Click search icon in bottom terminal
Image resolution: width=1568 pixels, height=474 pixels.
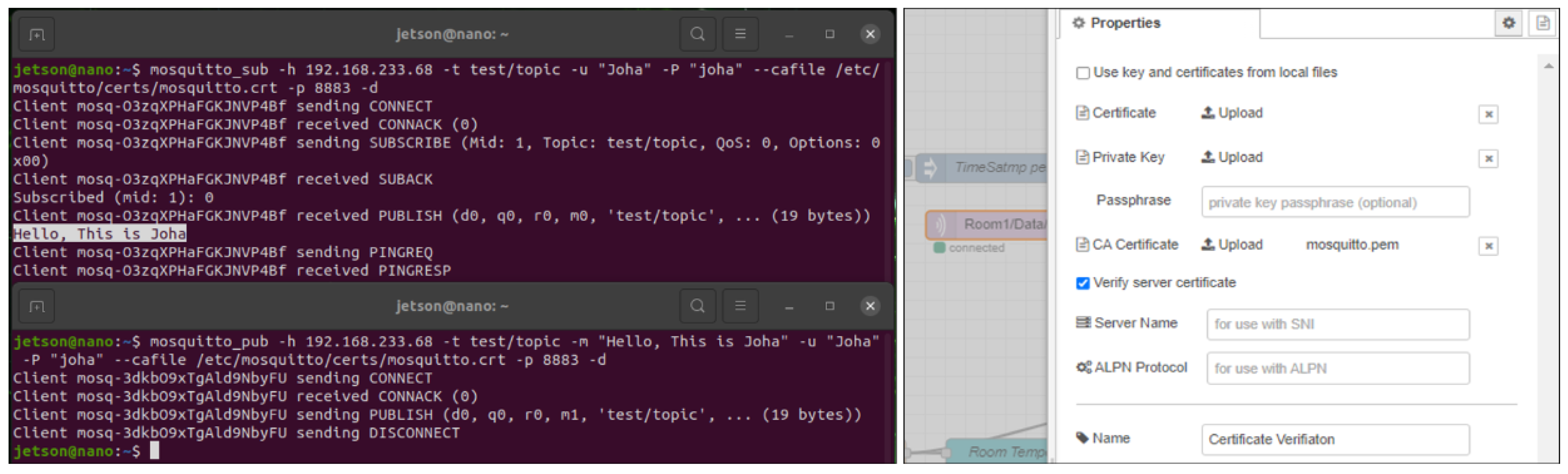[698, 306]
